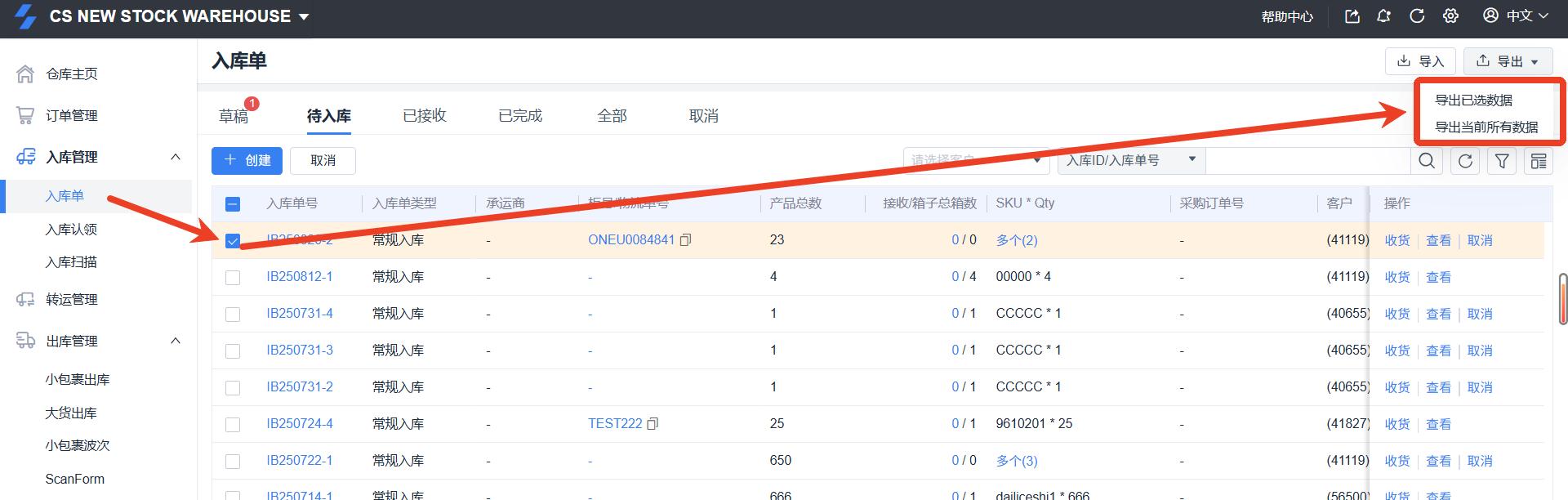Switch to the 已接收 tab
This screenshot has height=500, width=1568.
point(425,116)
